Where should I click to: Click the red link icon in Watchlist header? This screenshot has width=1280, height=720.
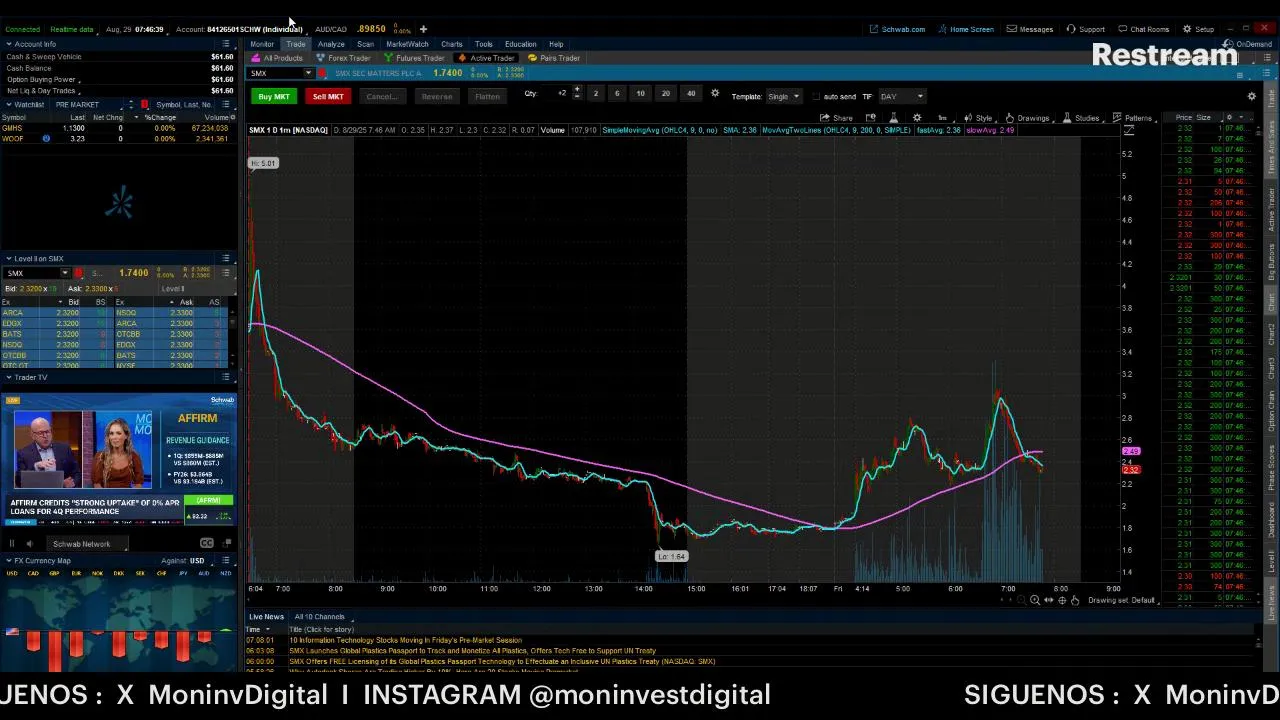[144, 104]
